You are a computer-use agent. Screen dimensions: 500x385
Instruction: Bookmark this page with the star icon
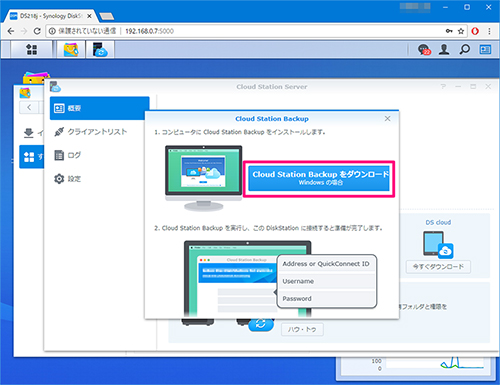[461, 31]
